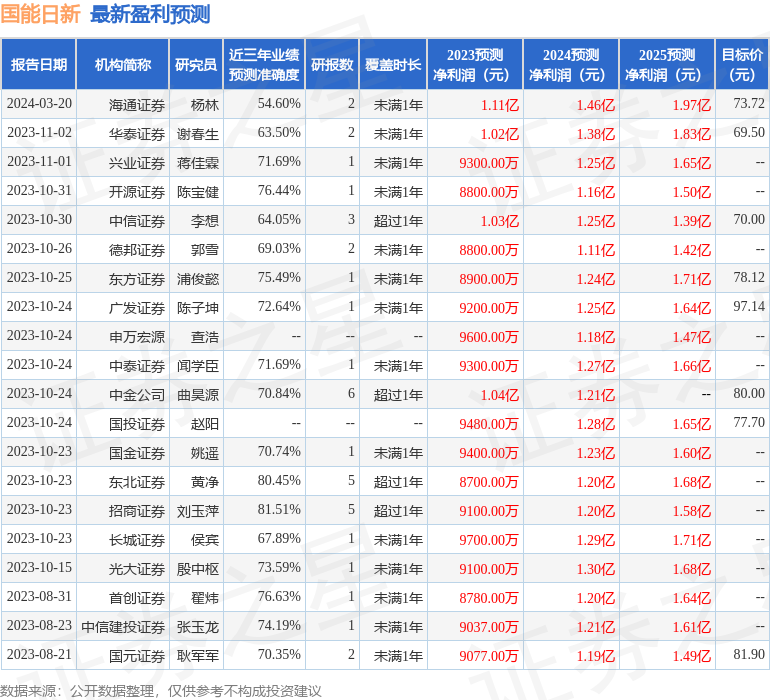
Task: Click accuracy value 81.51%
Action: [x=279, y=509]
